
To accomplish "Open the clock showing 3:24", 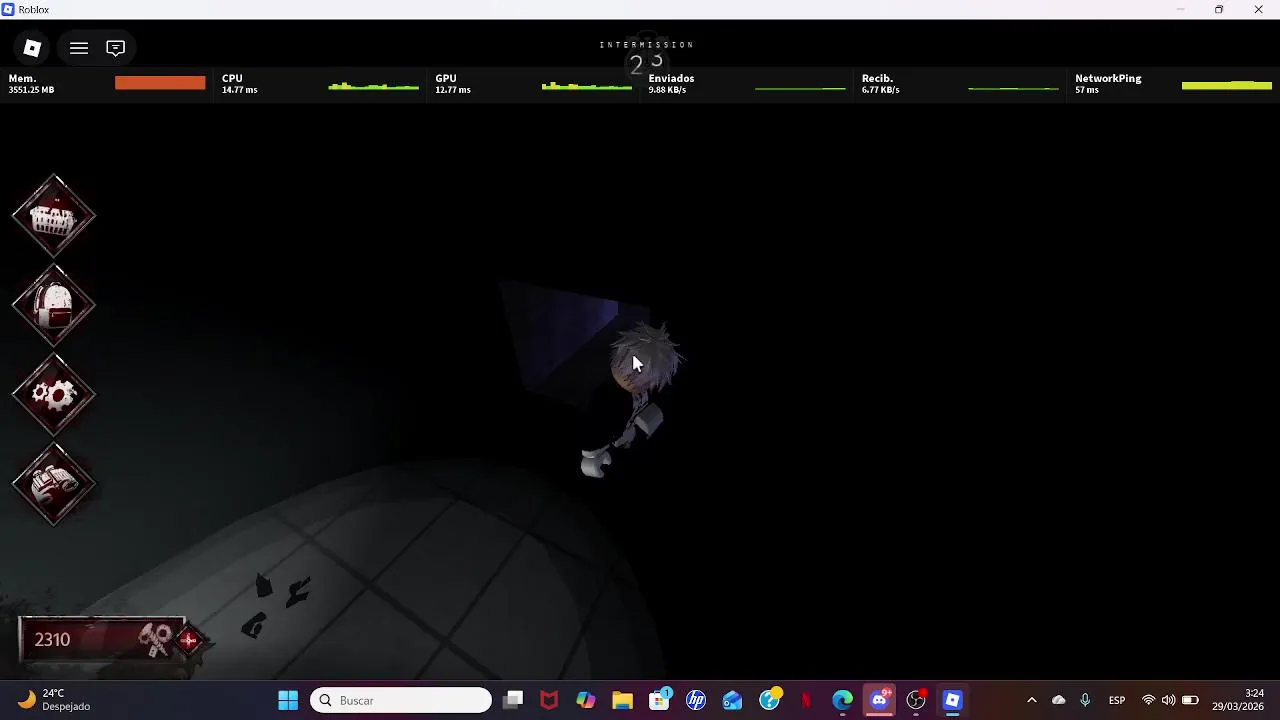I will (x=1240, y=700).
